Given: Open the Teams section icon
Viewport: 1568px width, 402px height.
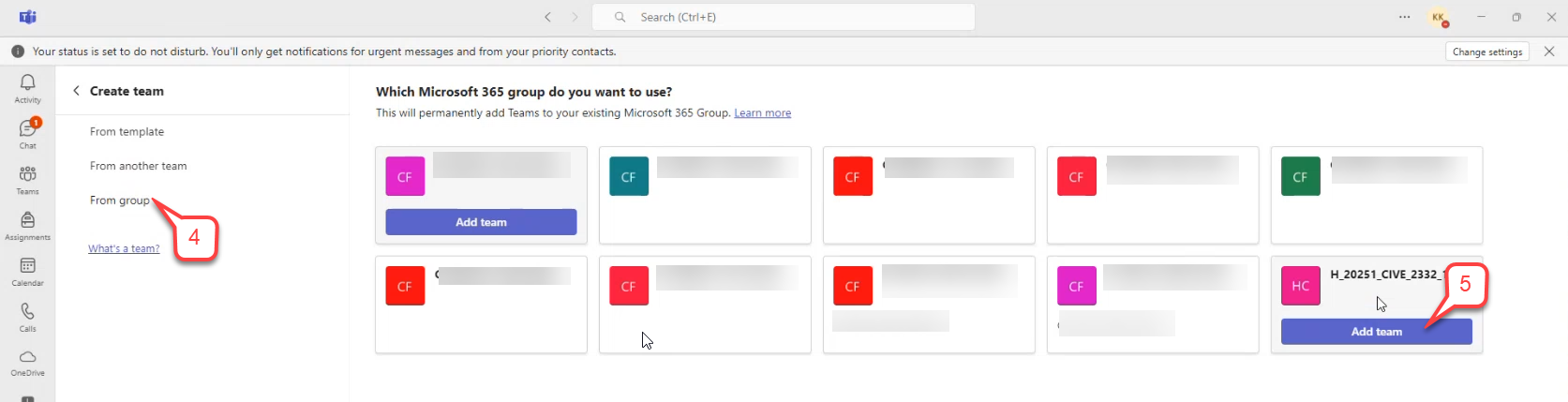Looking at the screenshot, I should (27, 180).
